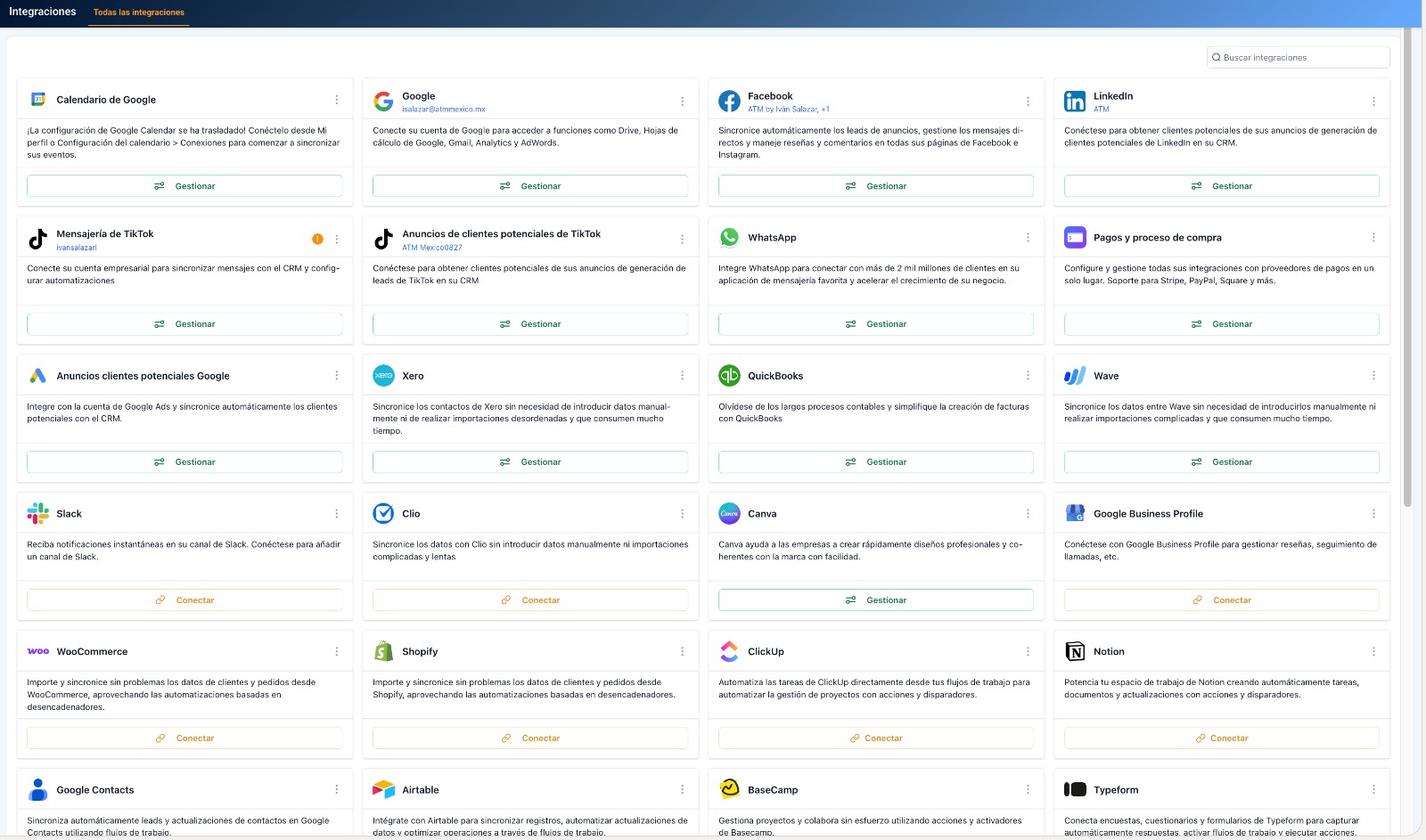Open the three-dot menu on the Wave card
1426x840 pixels.
1374,376
